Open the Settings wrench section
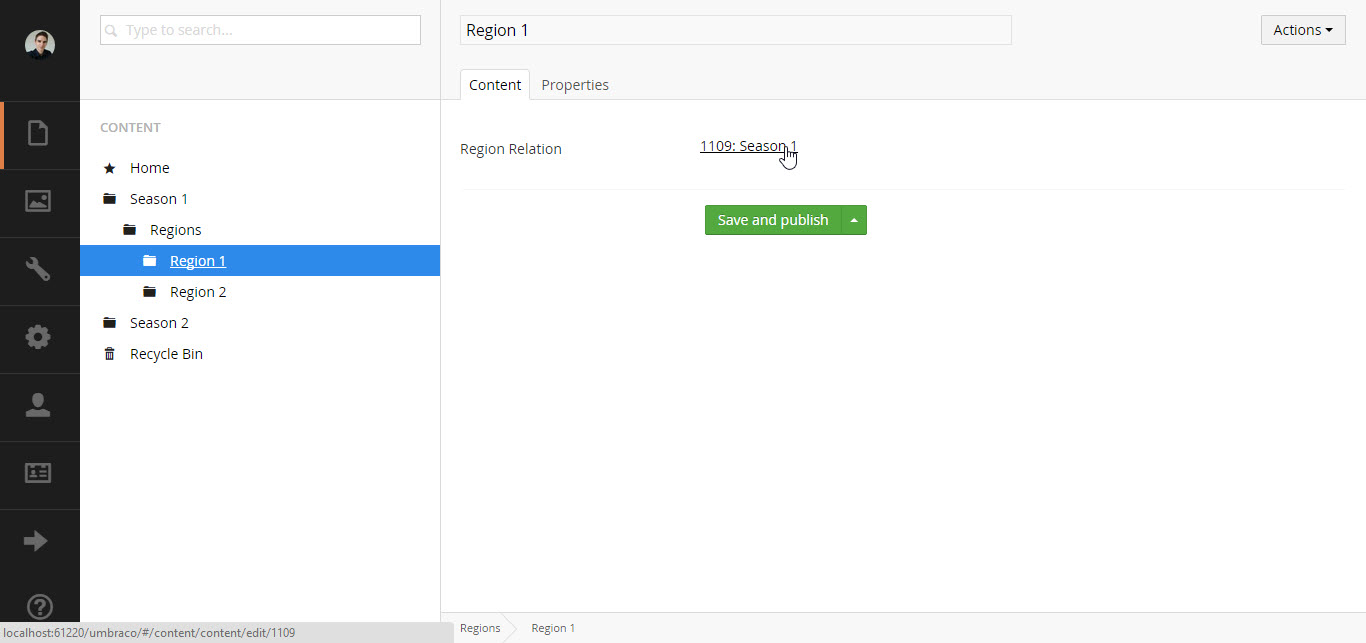 tap(39, 269)
